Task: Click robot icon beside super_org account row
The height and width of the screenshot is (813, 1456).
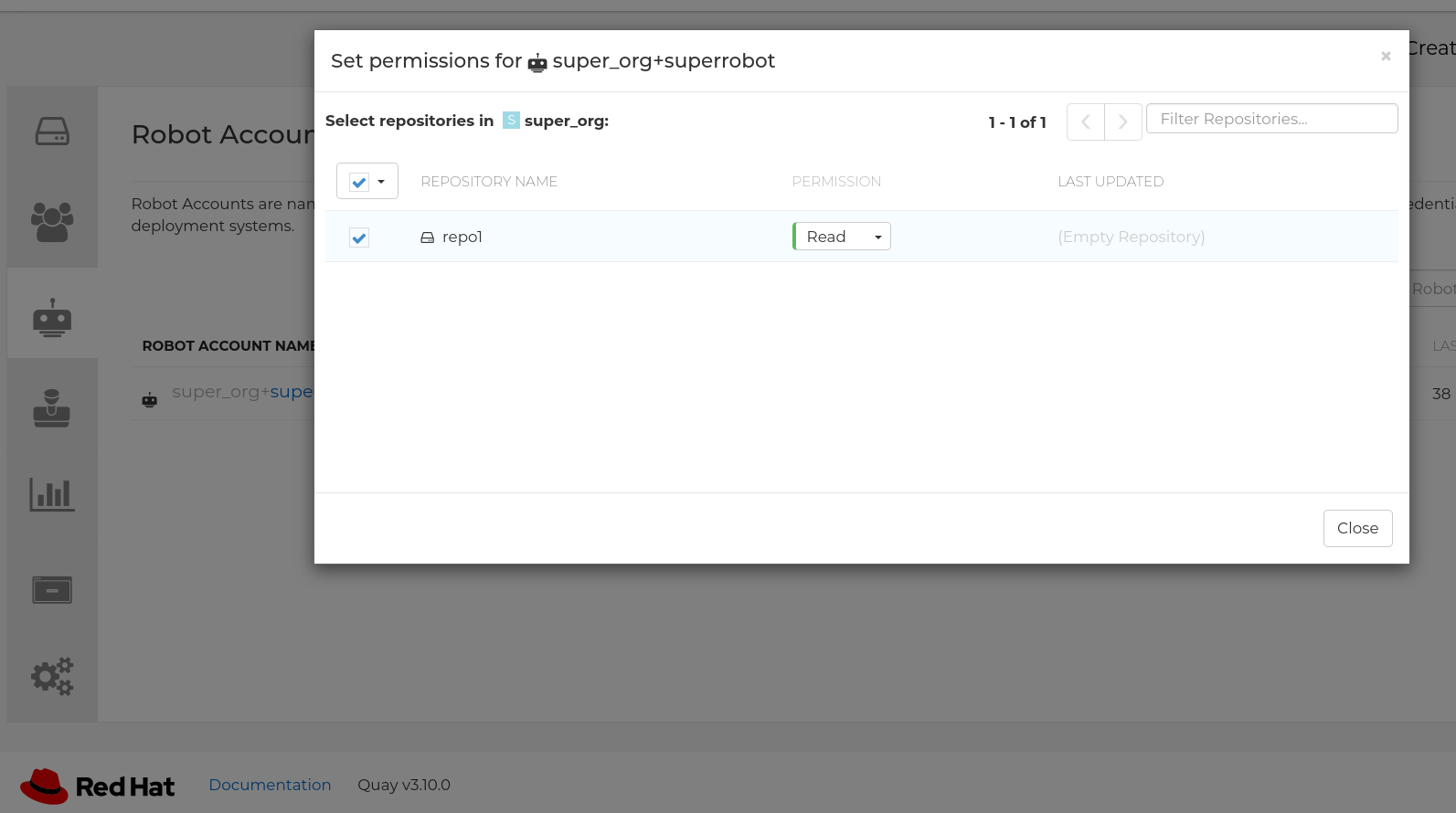Action: point(150,399)
